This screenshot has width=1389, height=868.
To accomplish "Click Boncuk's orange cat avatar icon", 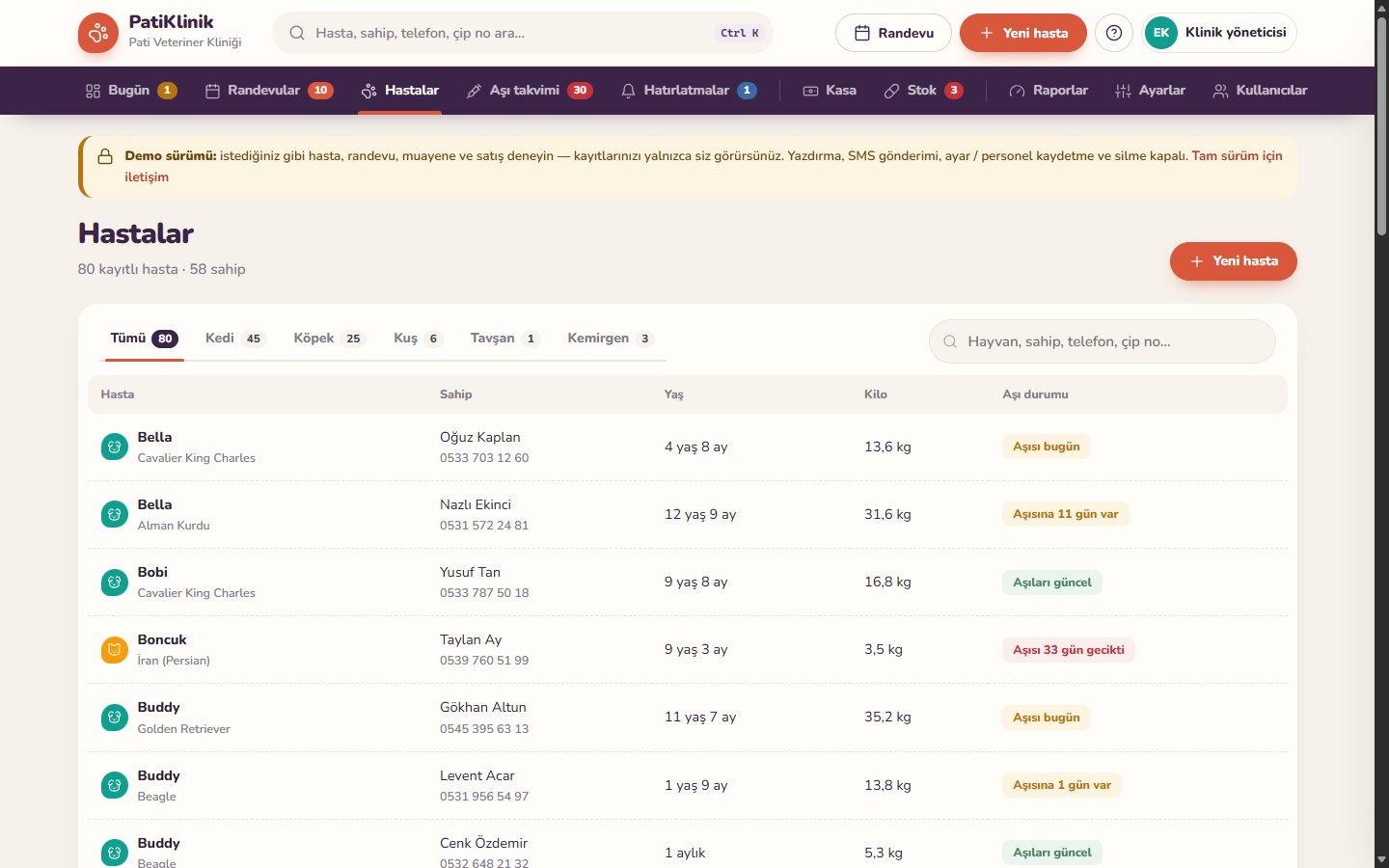I will [x=115, y=650].
